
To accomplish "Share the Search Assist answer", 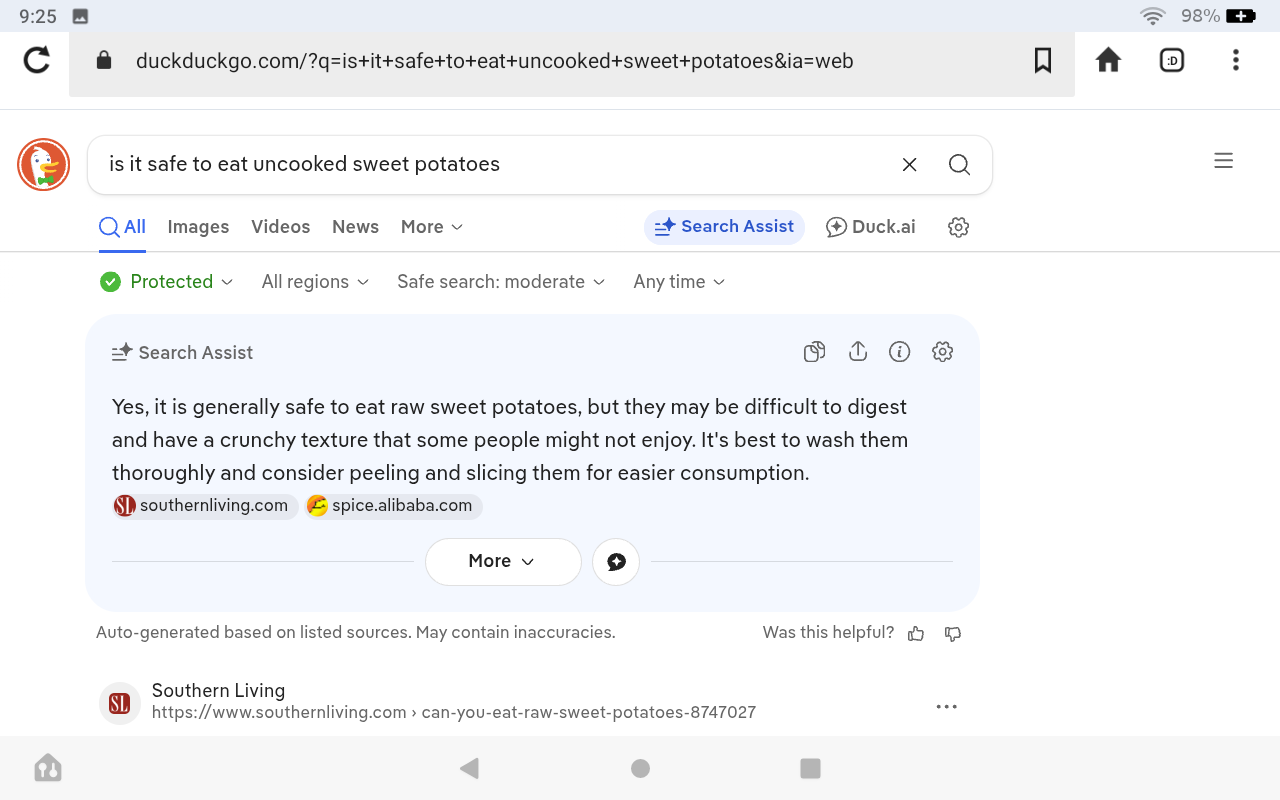I will [857, 352].
